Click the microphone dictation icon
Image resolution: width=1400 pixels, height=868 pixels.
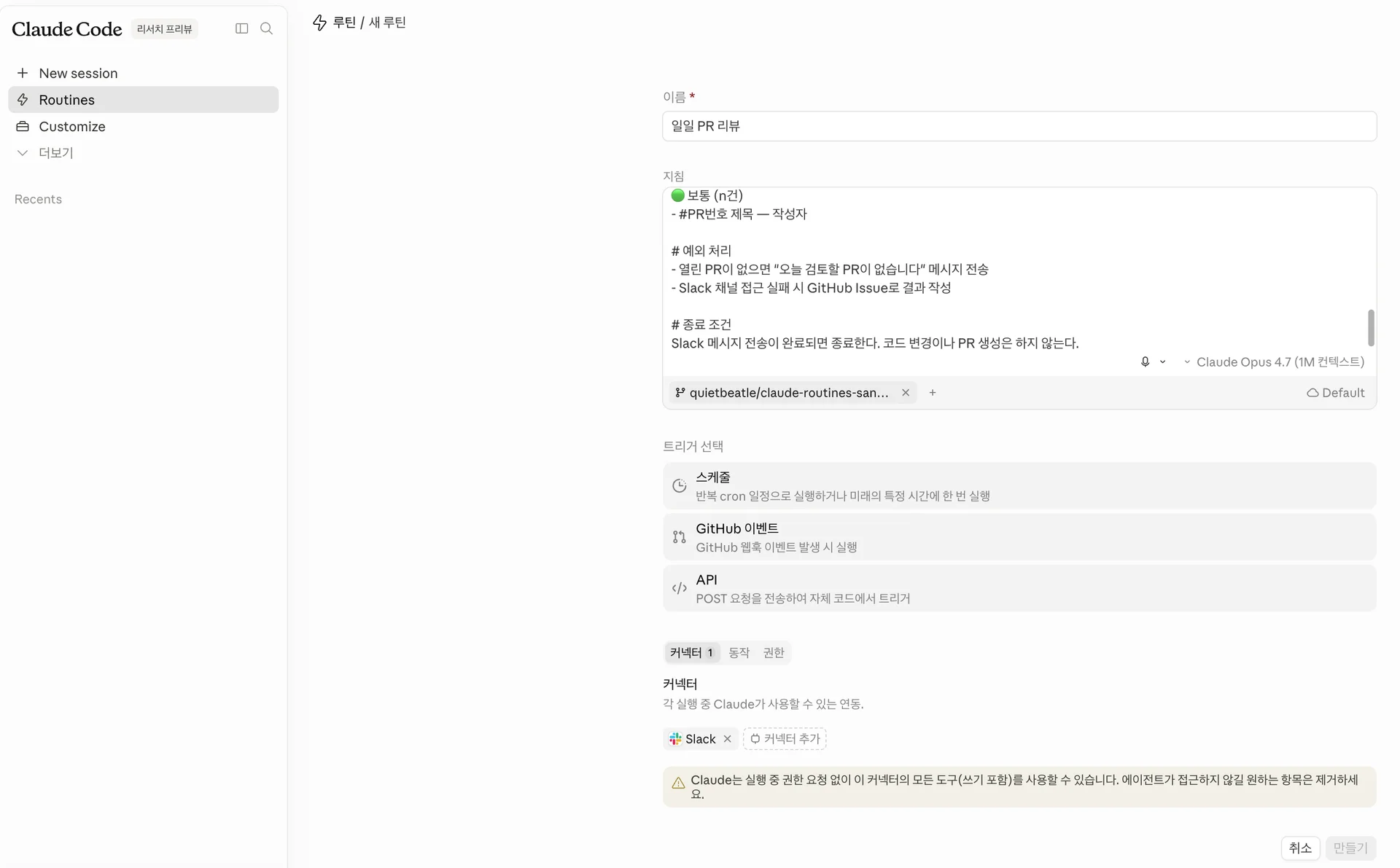point(1144,361)
